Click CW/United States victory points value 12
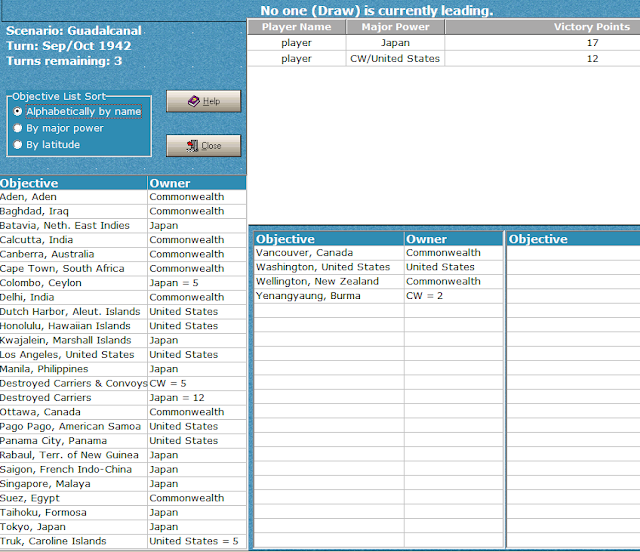The image size is (640, 552). pos(592,59)
